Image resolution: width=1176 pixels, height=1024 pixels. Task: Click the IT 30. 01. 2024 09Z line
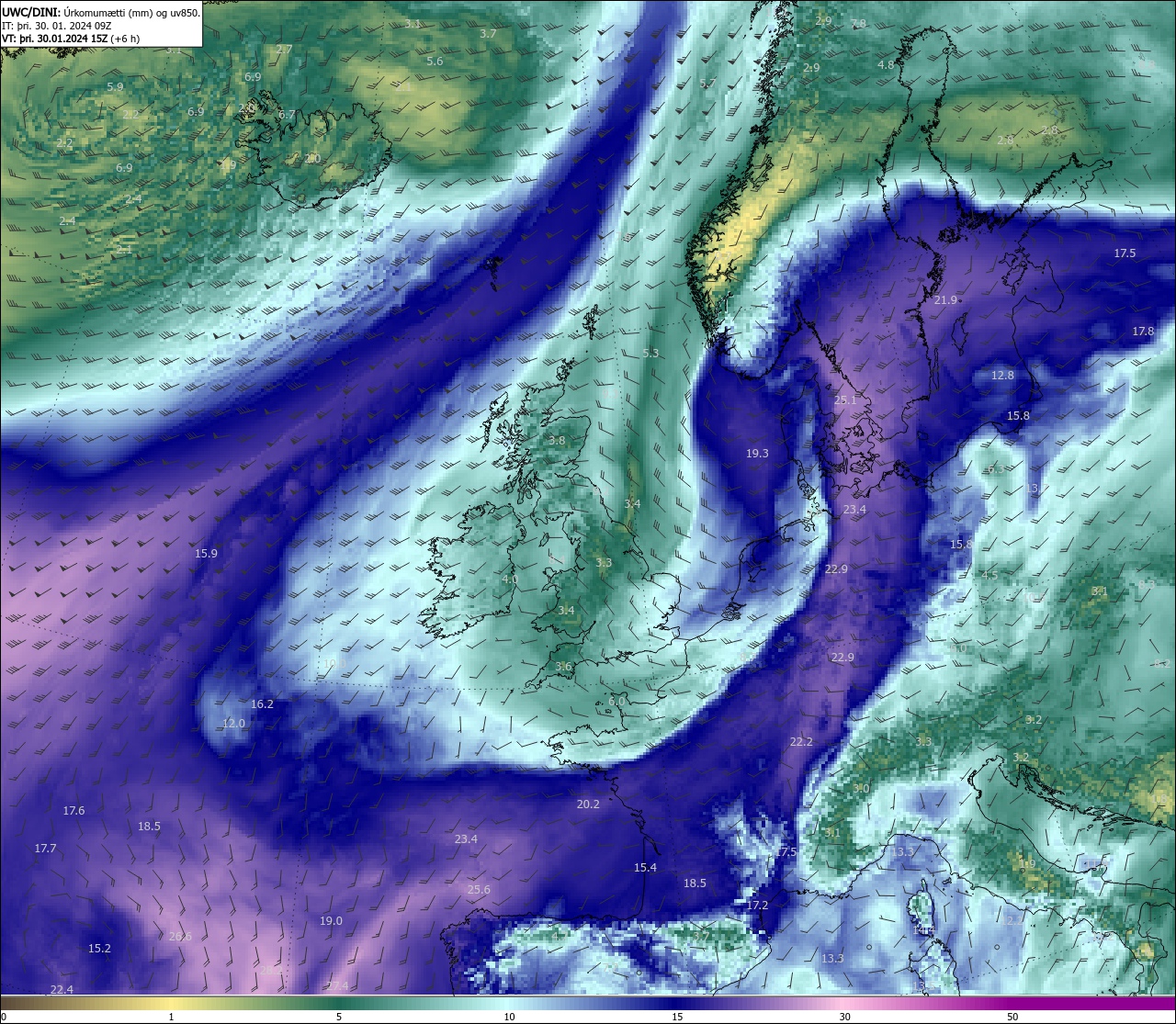tap(57, 26)
